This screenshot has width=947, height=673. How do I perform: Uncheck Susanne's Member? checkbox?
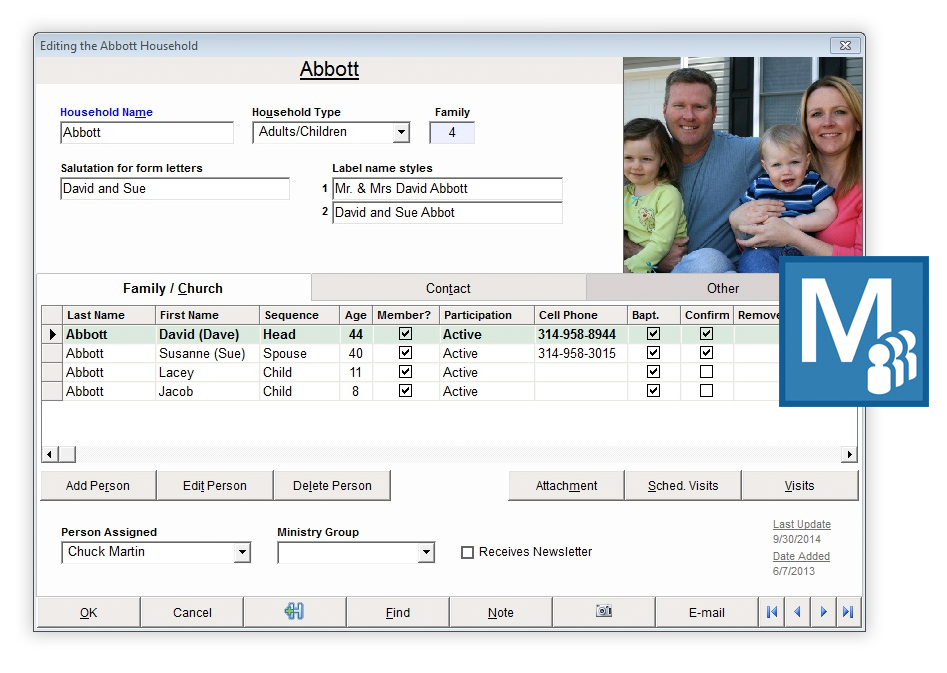(x=404, y=352)
